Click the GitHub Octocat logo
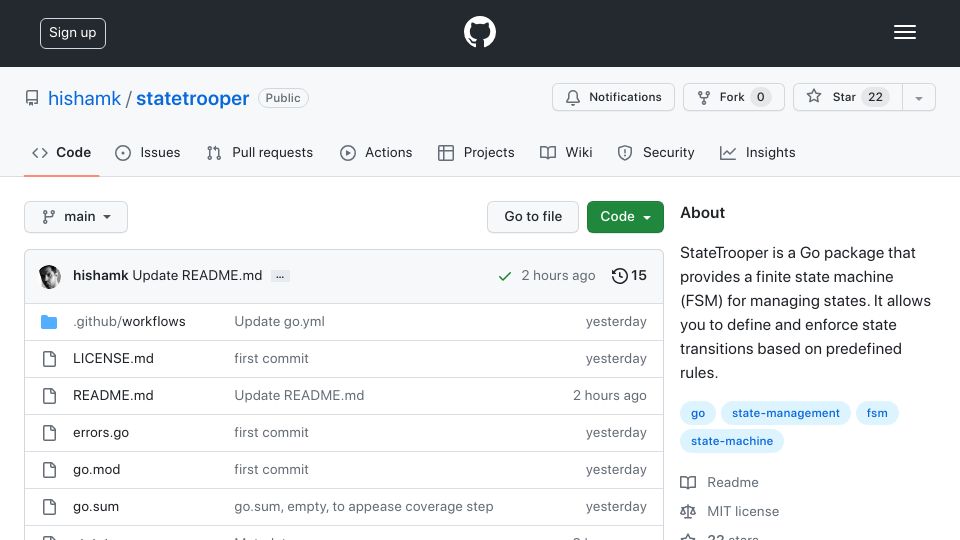This screenshot has height=540, width=960. point(479,32)
